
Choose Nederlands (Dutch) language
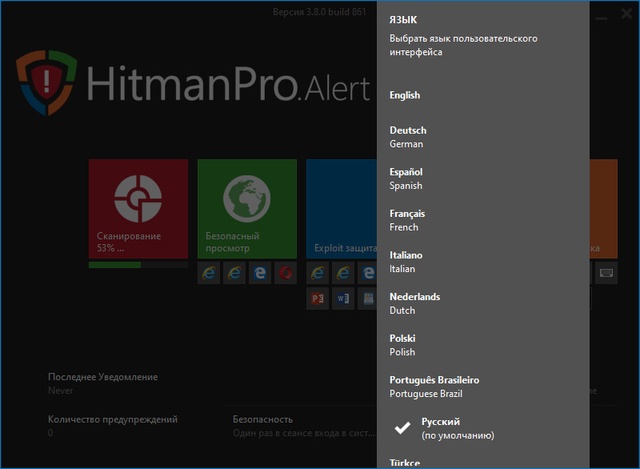414,303
